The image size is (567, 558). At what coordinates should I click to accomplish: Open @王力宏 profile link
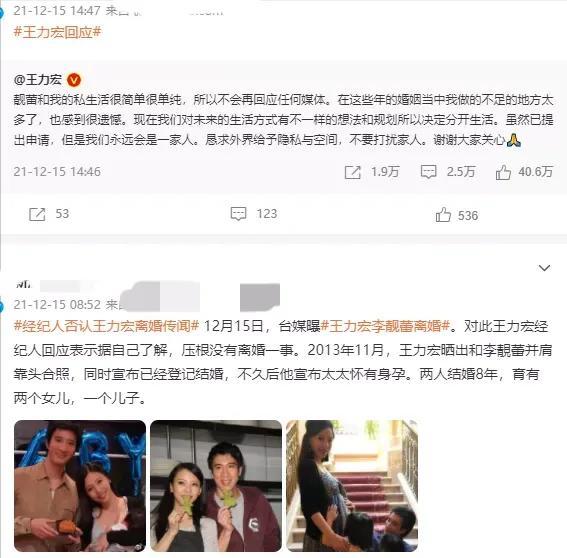(38, 79)
